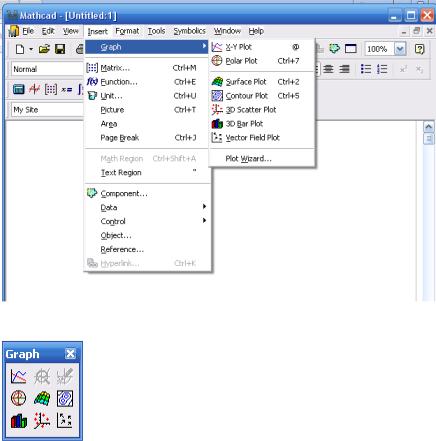The image size is (436, 441).
Task: Choose Contour Plot from Graph submenu
Action: pos(262,96)
